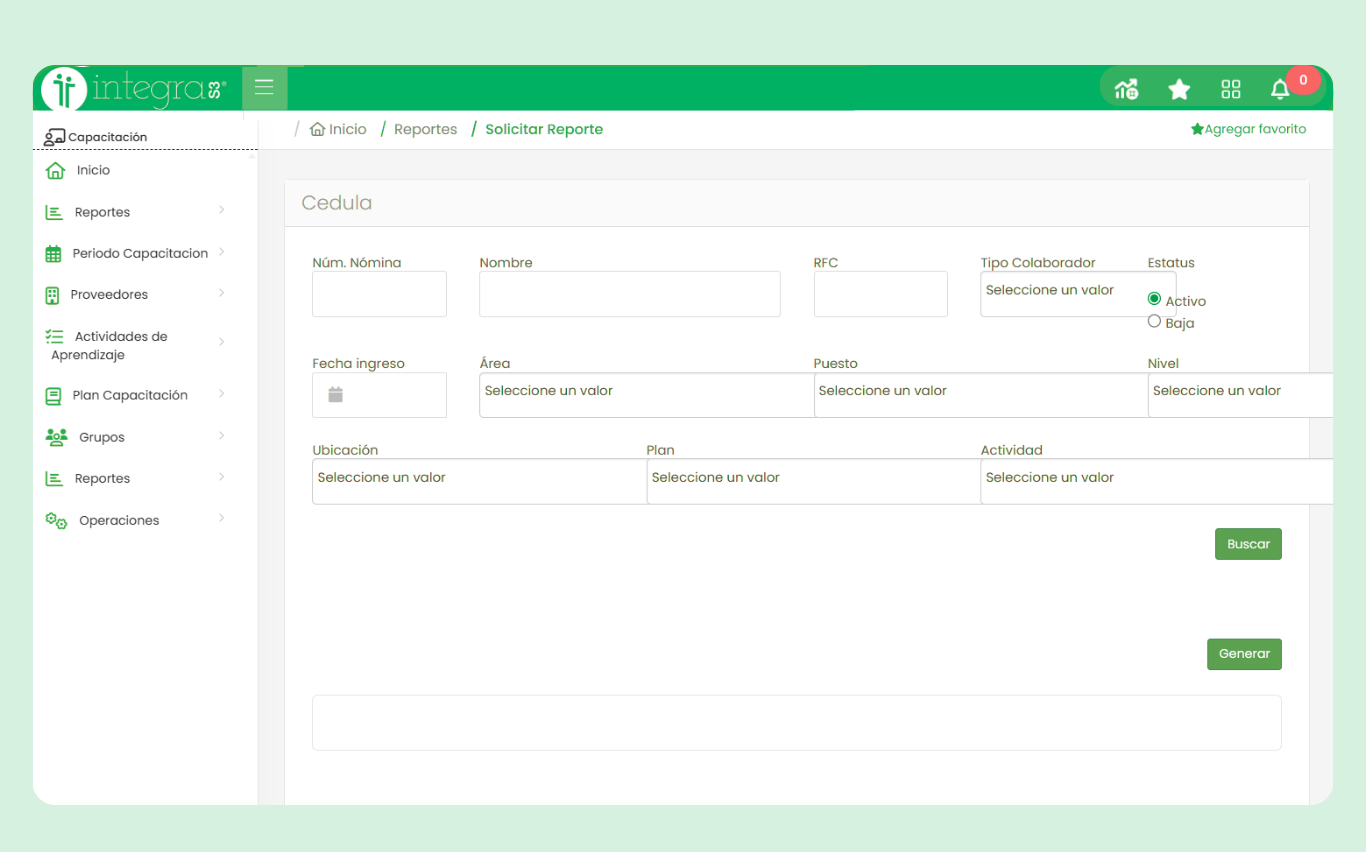Viewport: 1366px width, 852px height.
Task: Click the notification count badge
Action: (x=1303, y=80)
